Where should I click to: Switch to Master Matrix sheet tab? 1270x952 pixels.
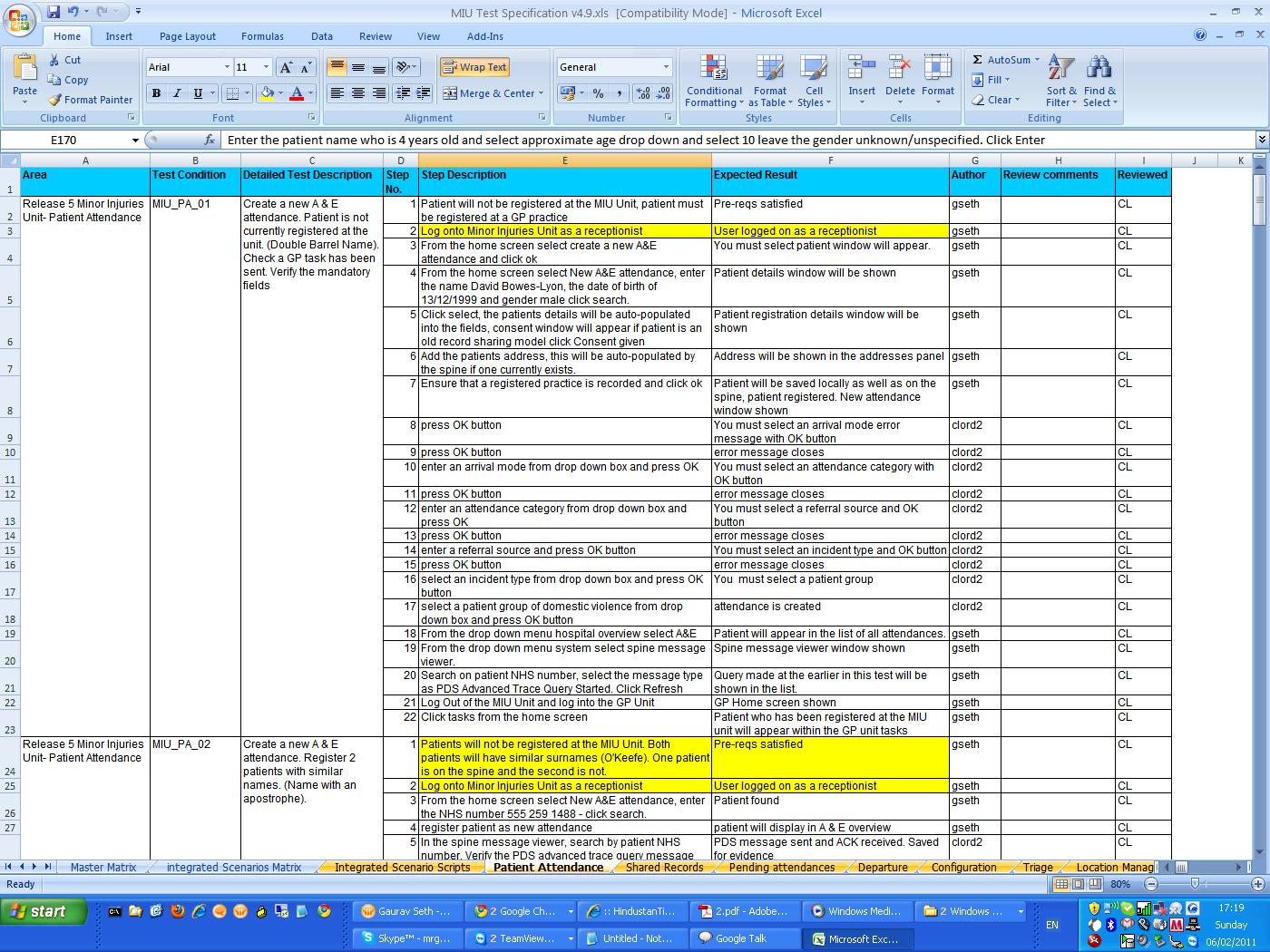coord(103,867)
